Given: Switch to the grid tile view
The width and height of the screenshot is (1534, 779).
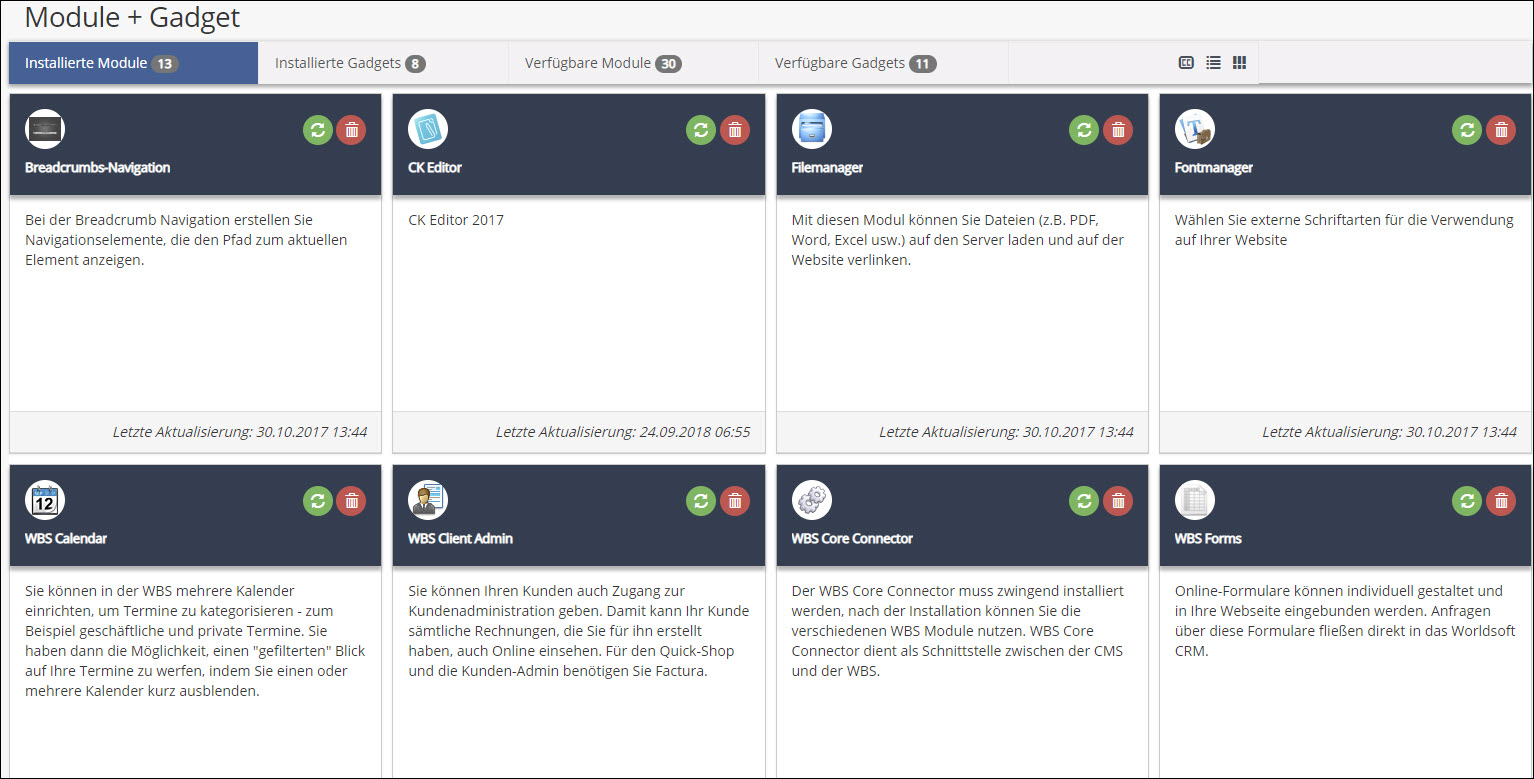Looking at the screenshot, I should pyautogui.click(x=1240, y=63).
